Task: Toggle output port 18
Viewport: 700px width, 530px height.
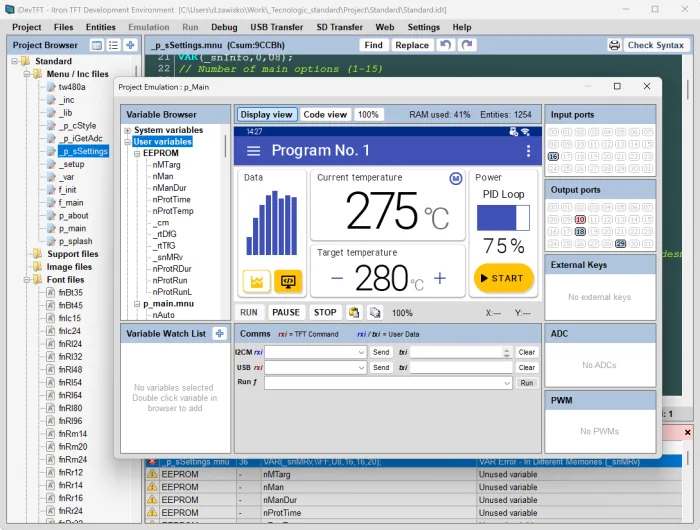Action: [580, 232]
